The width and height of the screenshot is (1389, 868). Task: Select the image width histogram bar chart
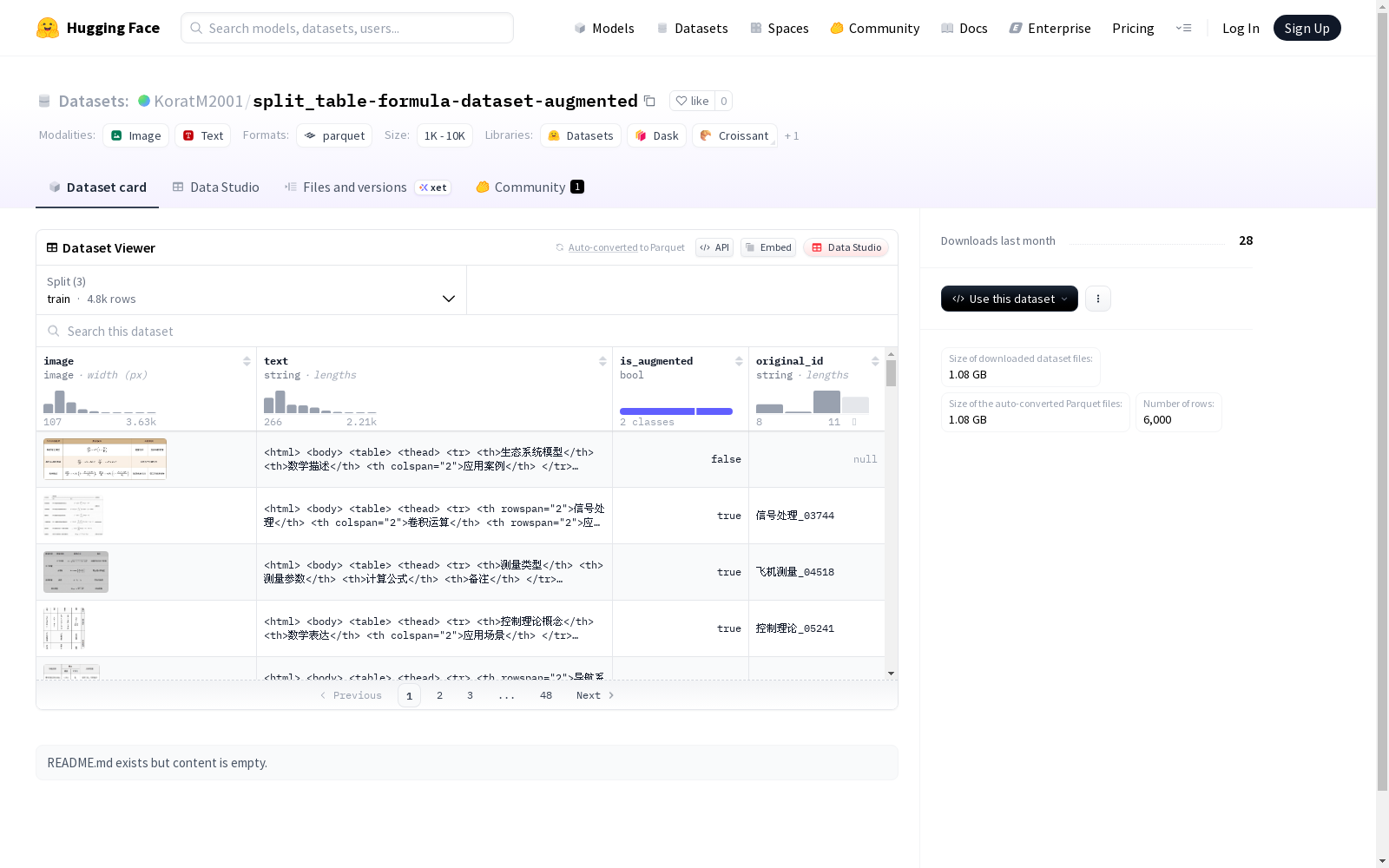(x=100, y=401)
